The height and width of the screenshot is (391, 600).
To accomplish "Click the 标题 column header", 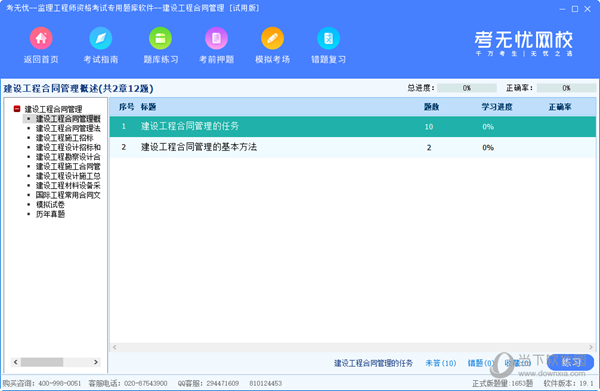I will pyautogui.click(x=148, y=107).
